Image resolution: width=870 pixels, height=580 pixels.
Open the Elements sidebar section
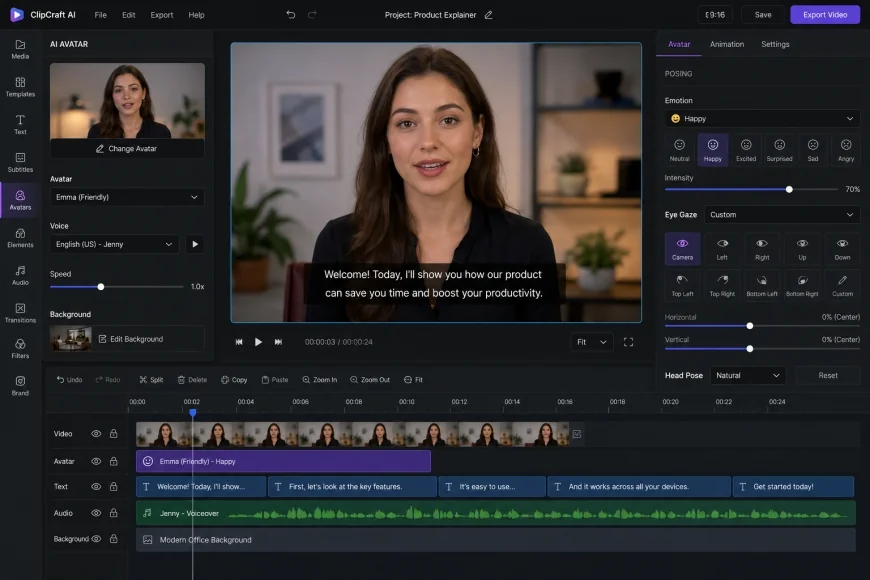20,238
